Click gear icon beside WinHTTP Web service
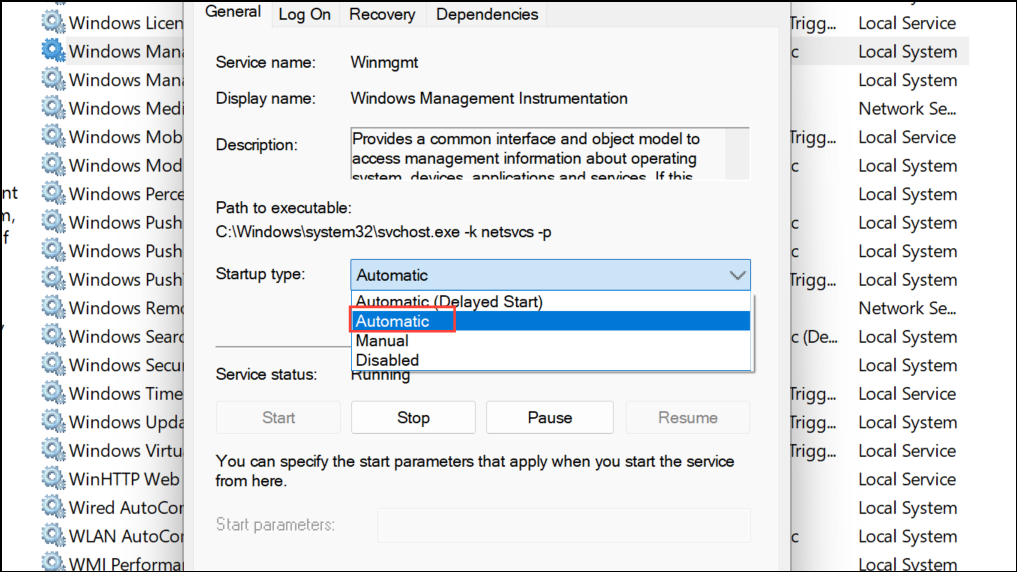Viewport: 1017px width, 572px height. tap(53, 479)
